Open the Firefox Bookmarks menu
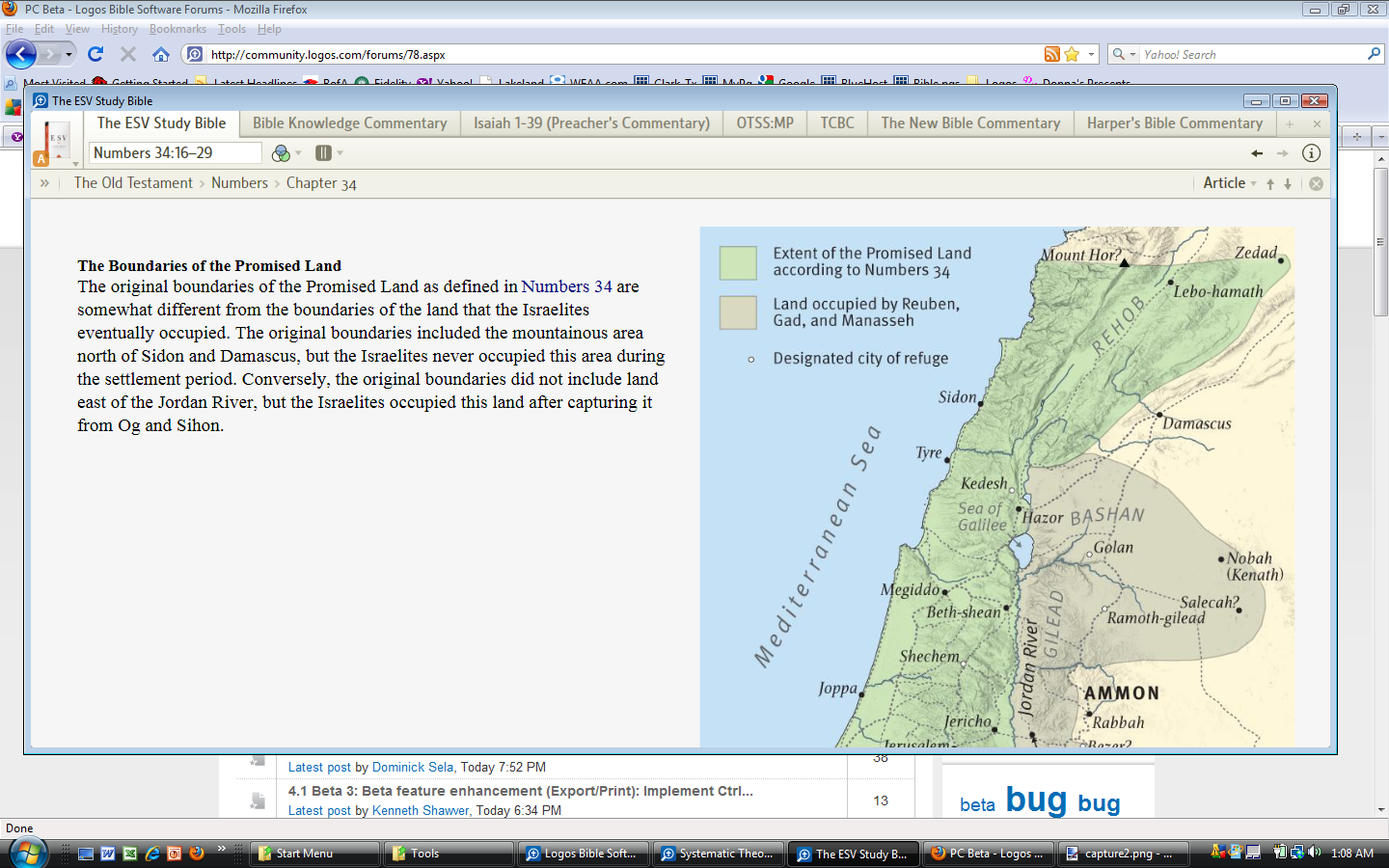The image size is (1389, 868). 177,29
